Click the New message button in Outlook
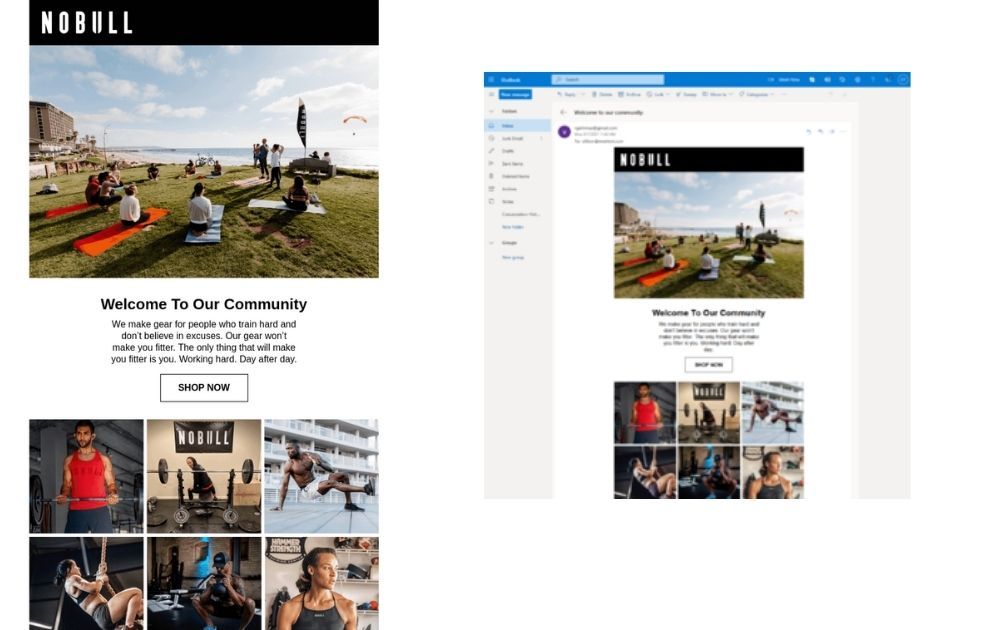 [515, 94]
